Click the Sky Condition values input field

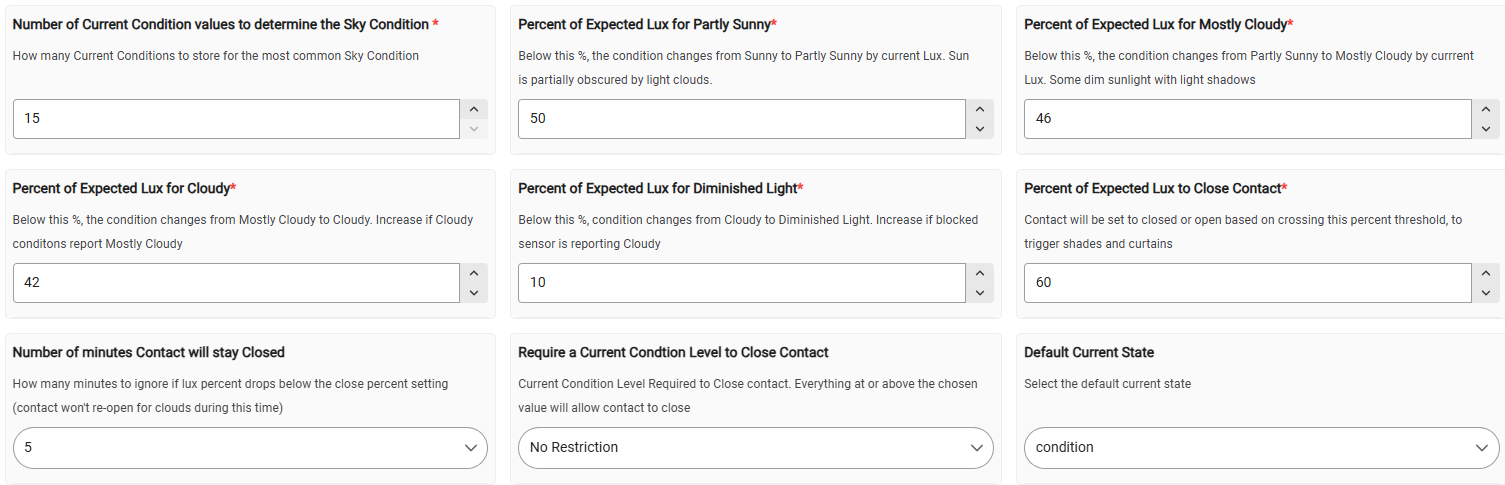[235, 119]
